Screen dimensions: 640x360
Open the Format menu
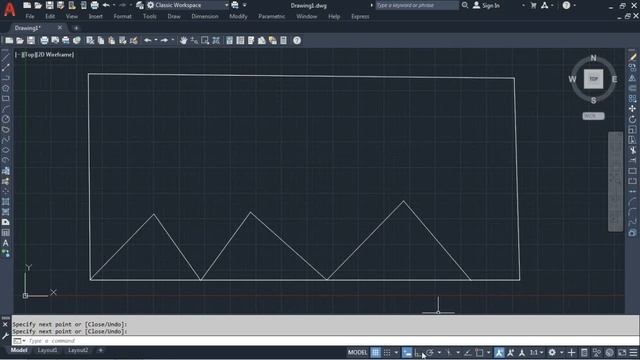pyautogui.click(x=122, y=17)
